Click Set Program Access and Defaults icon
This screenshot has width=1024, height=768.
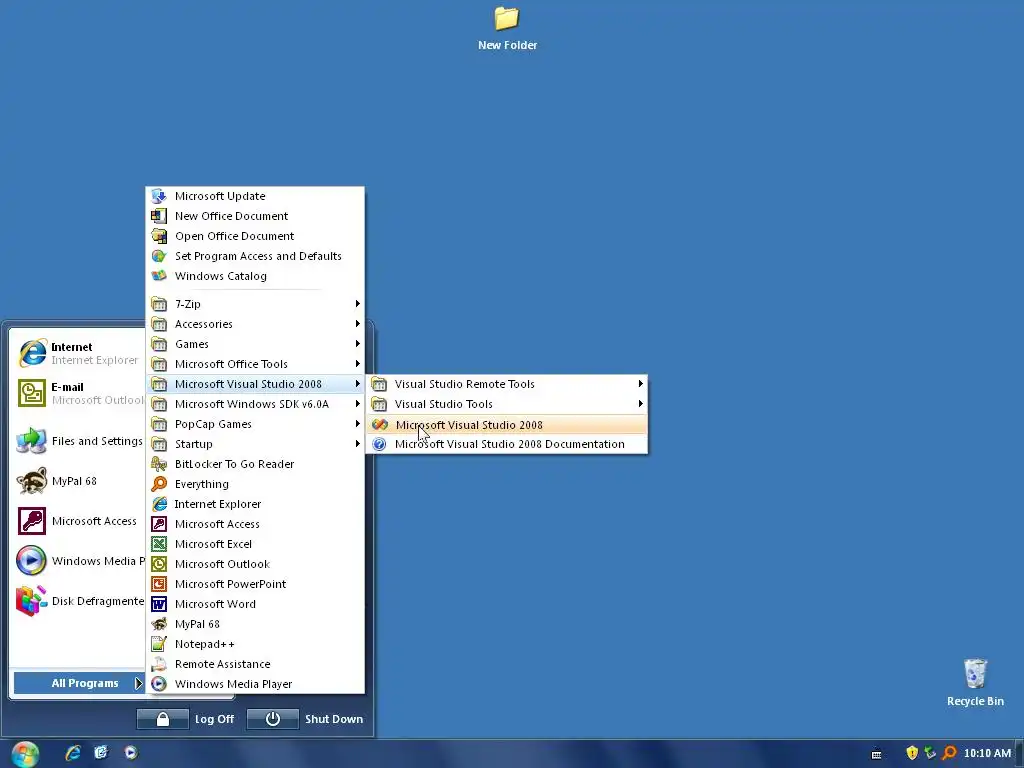[159, 256]
